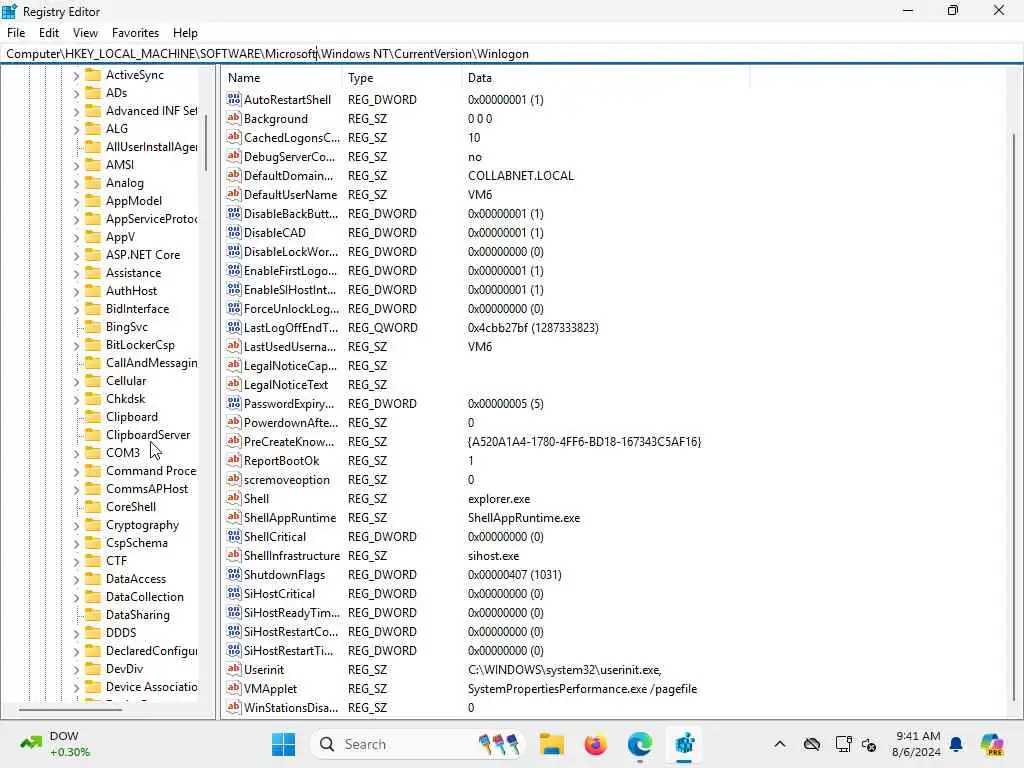This screenshot has height=768, width=1024.
Task: Click the Background string value icon
Action: coord(234,118)
